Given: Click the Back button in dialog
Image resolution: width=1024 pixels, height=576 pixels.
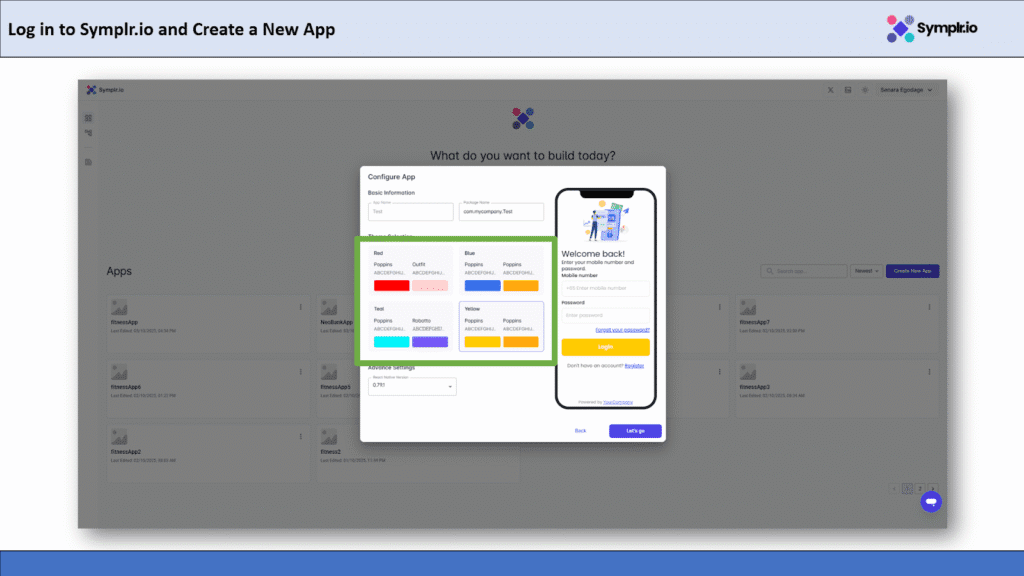Looking at the screenshot, I should (580, 431).
